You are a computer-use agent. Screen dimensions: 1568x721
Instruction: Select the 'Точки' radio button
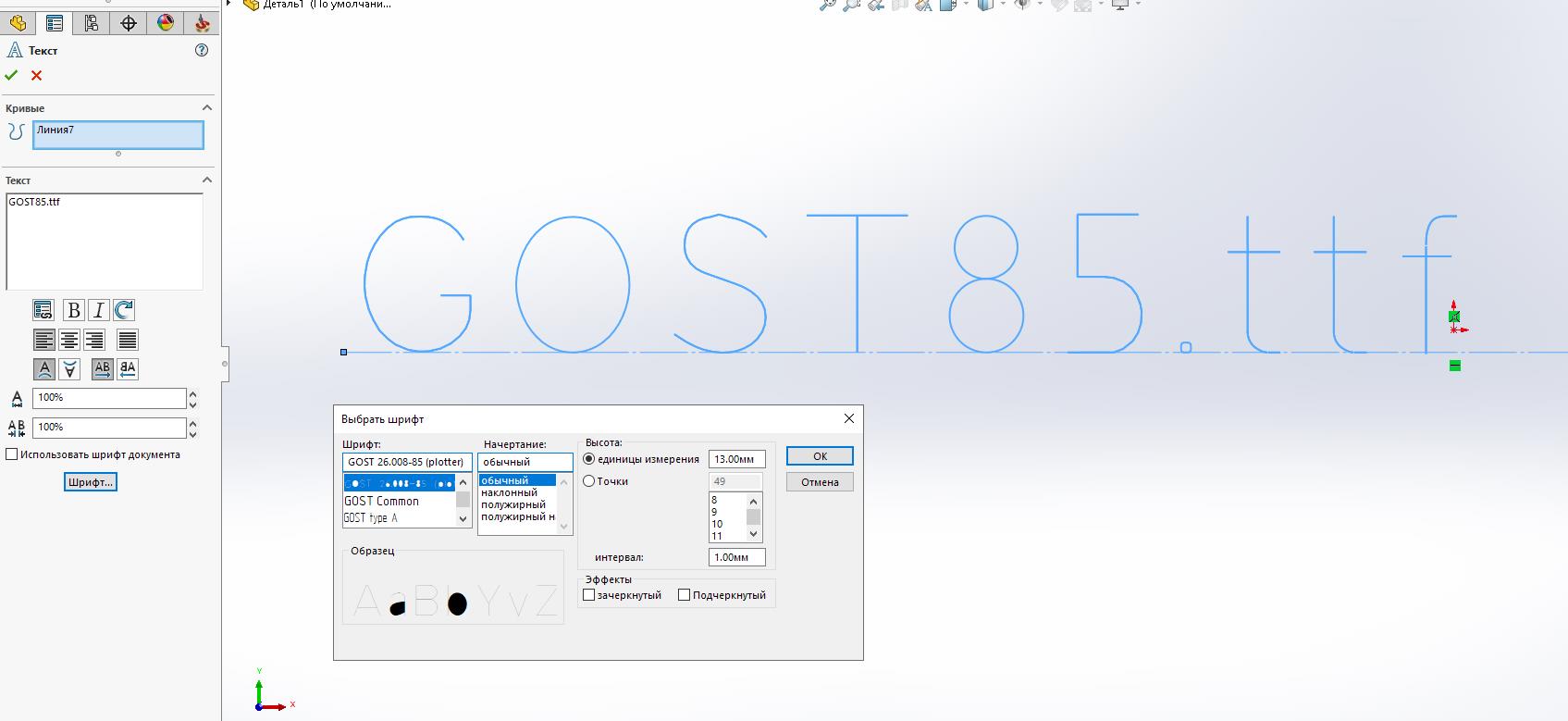click(589, 481)
